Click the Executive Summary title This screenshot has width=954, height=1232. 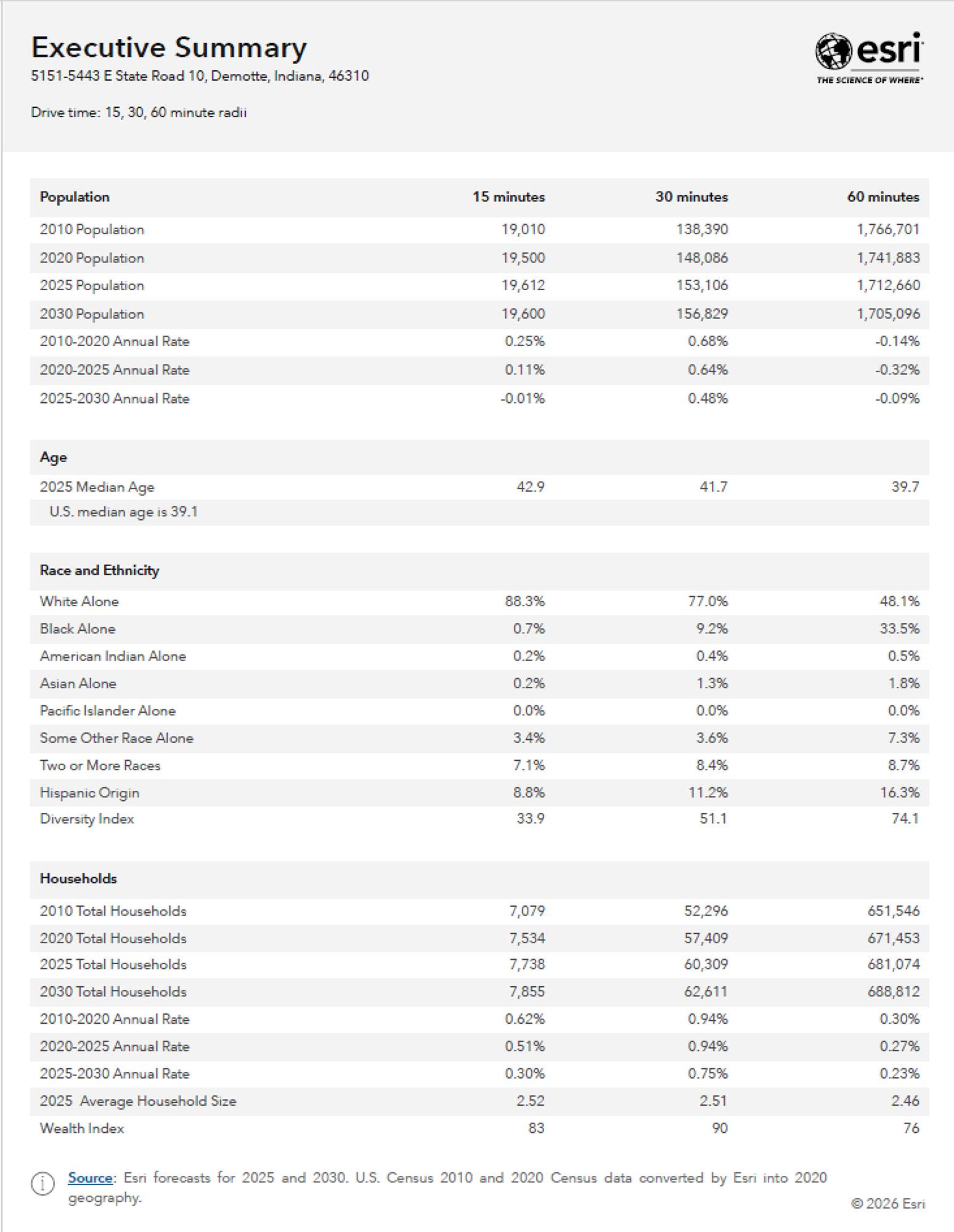(x=169, y=47)
